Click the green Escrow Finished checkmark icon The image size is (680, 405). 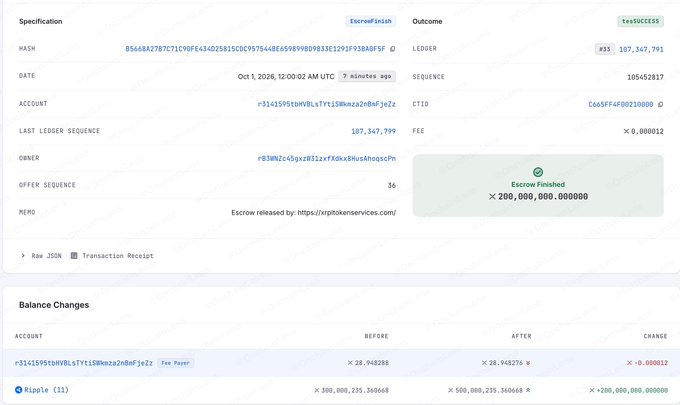538,172
